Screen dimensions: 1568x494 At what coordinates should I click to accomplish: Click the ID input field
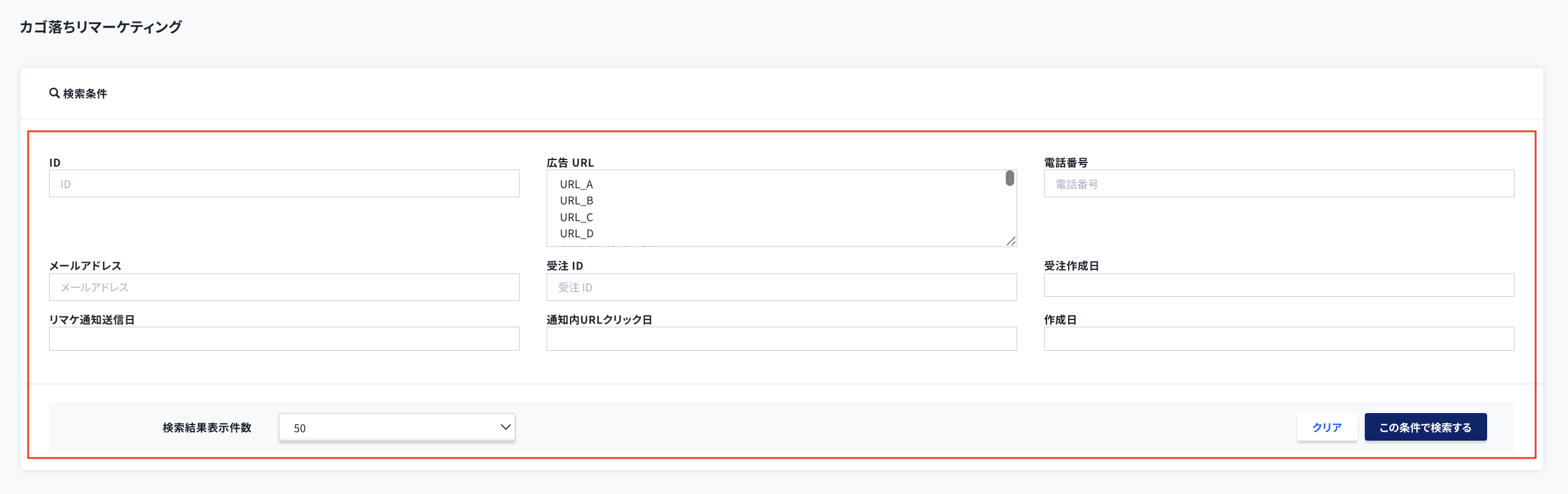pos(284,183)
